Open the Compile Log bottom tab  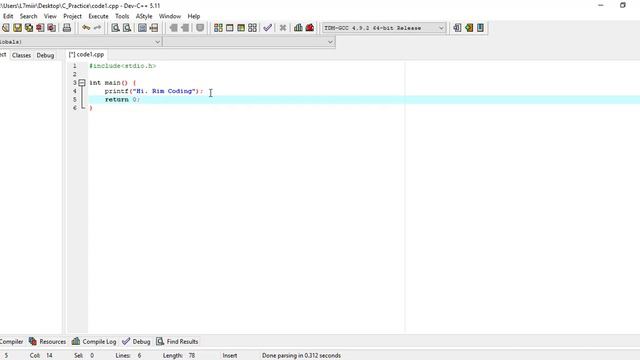coord(94,342)
